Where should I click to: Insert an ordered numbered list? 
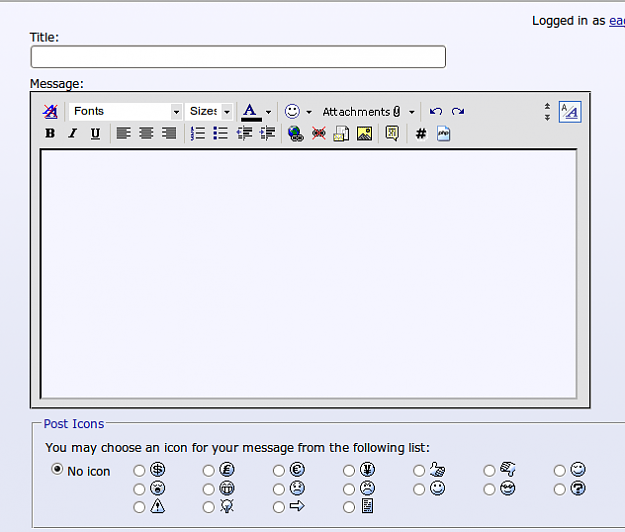[x=198, y=133]
